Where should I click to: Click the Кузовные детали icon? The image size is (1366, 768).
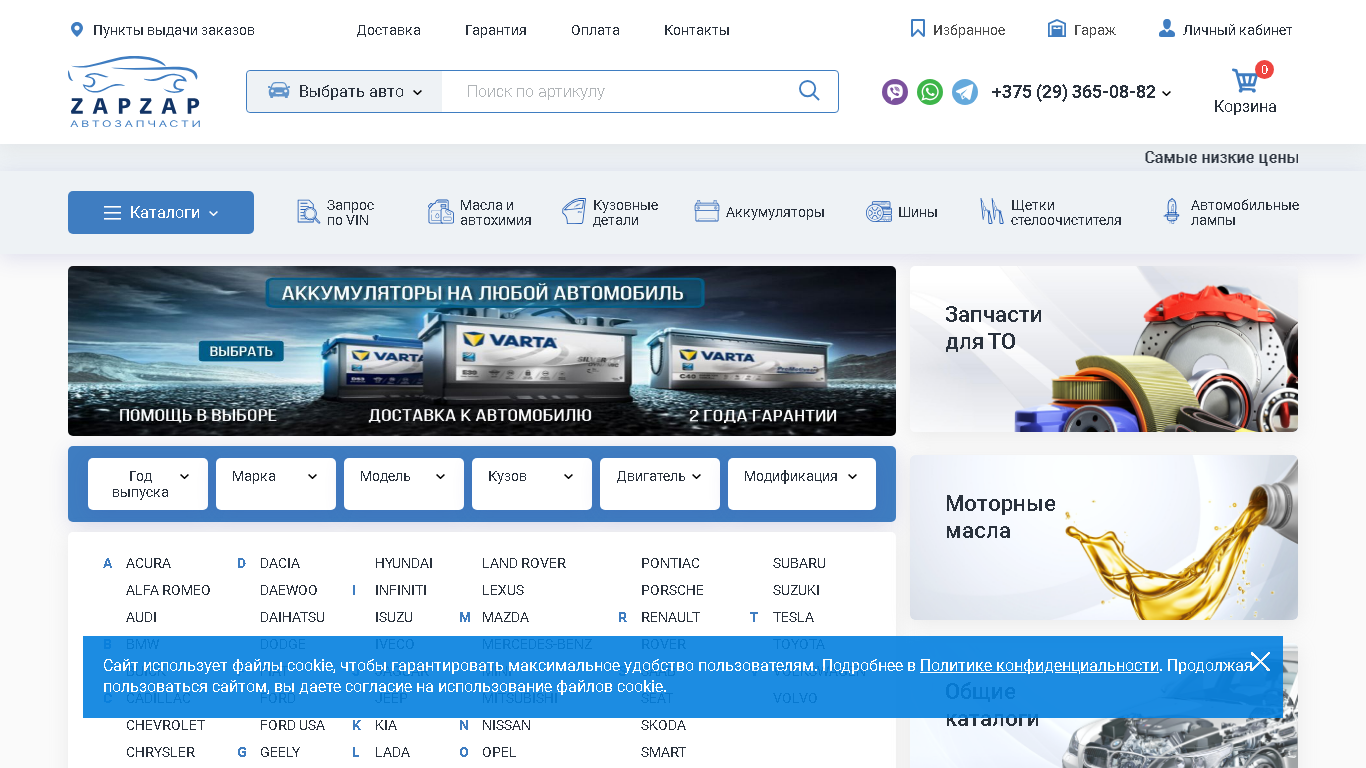(x=574, y=212)
